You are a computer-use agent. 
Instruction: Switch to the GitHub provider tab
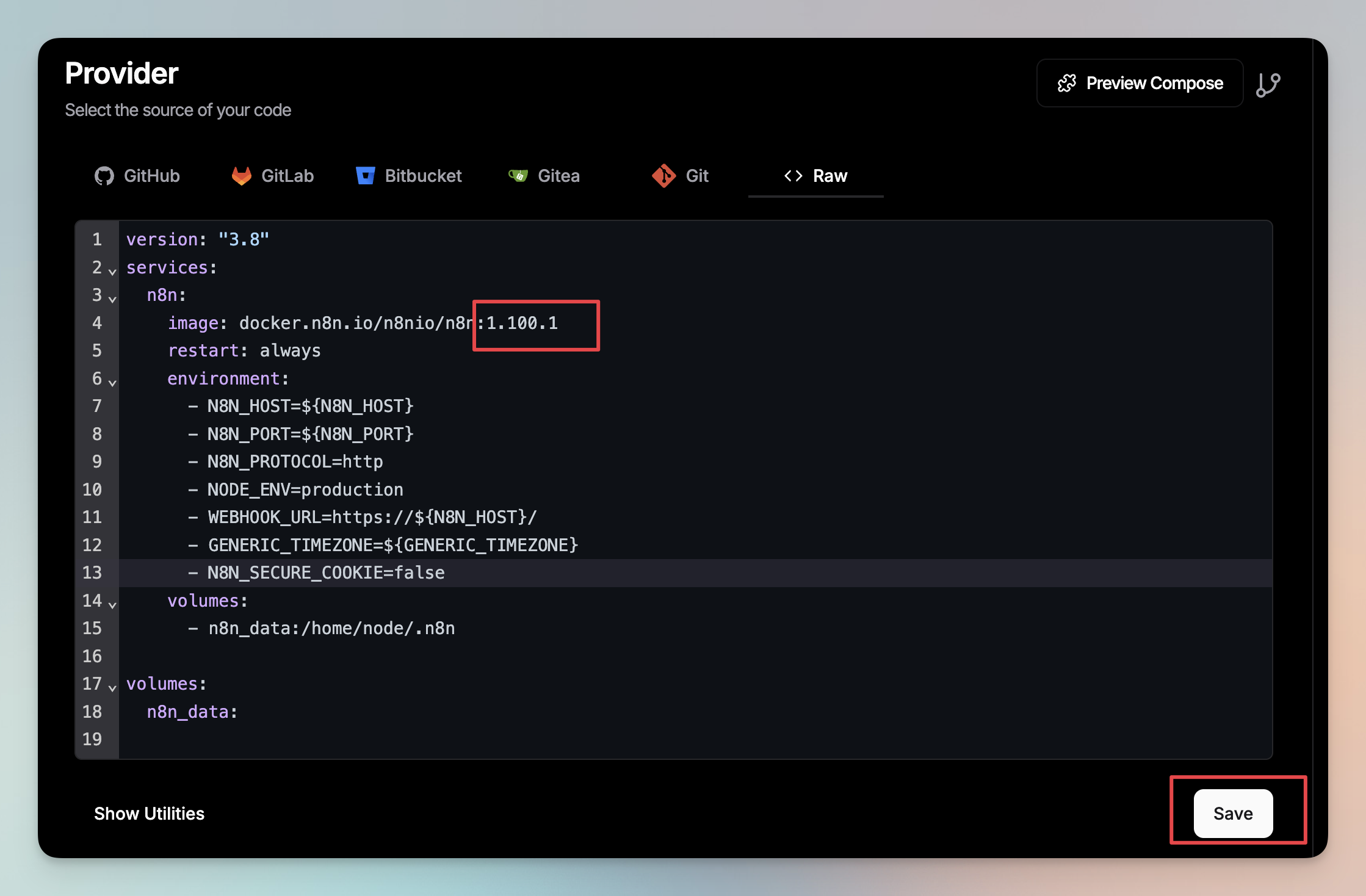137,176
